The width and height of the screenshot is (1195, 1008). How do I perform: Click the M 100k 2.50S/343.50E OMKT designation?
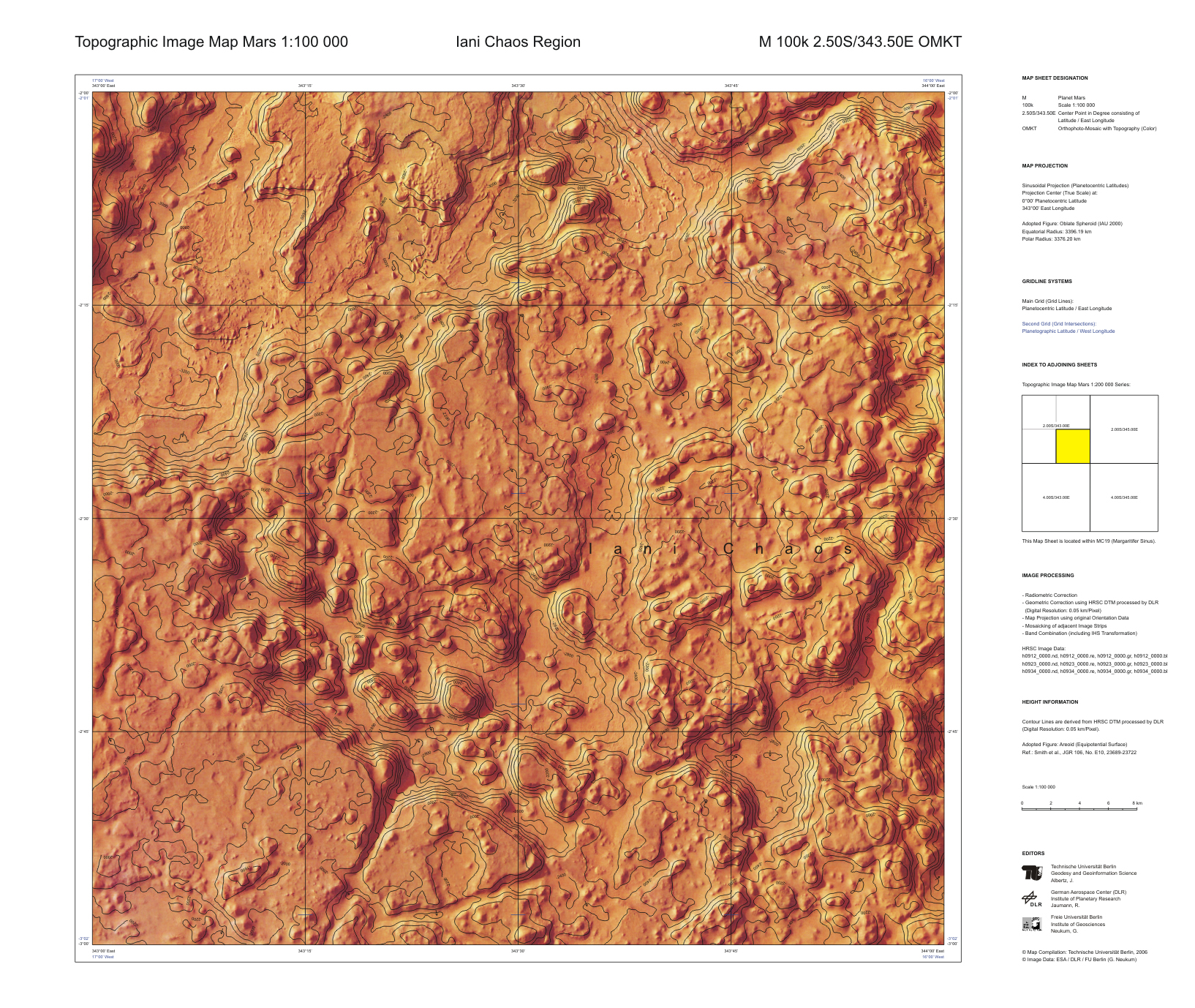859,42
